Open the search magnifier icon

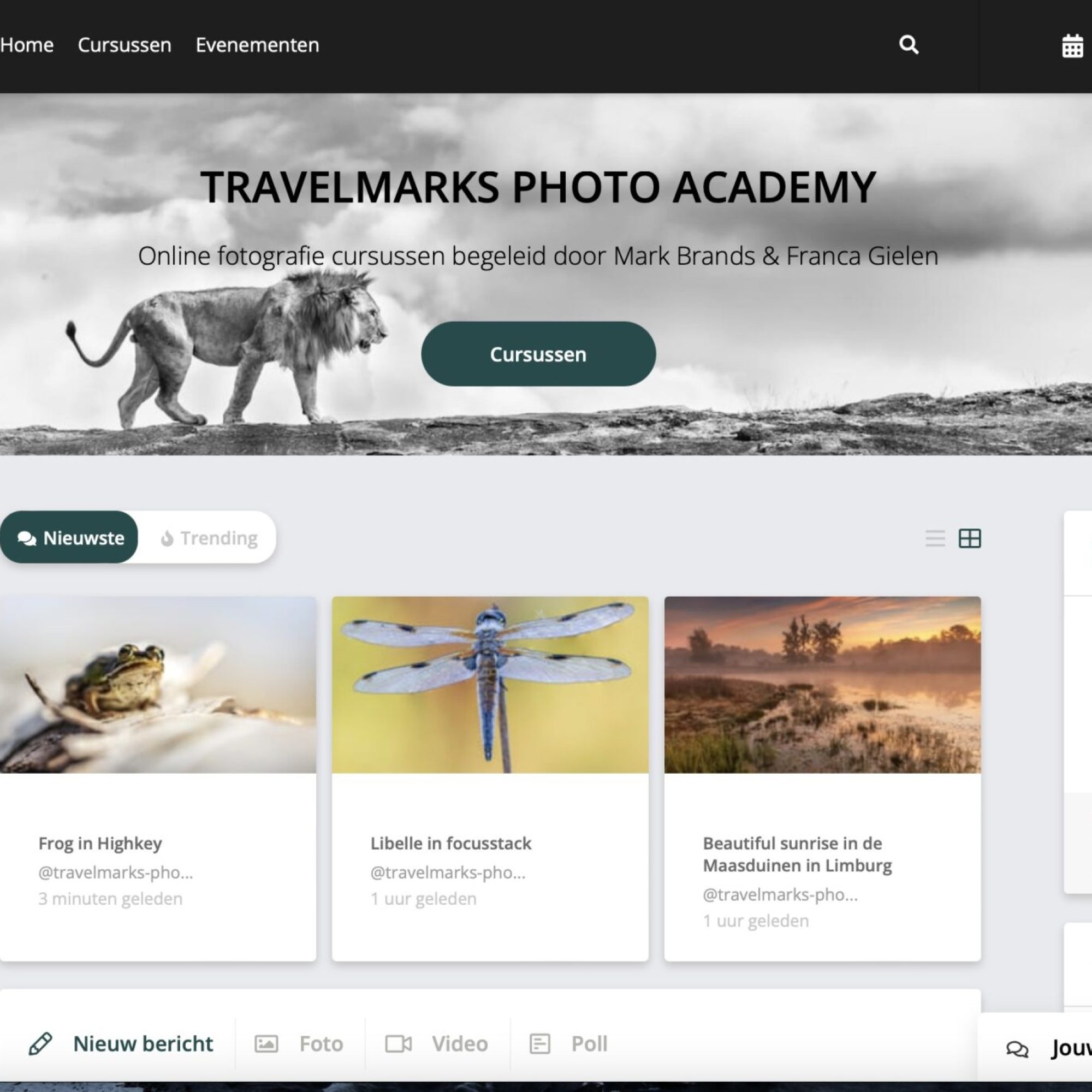[x=909, y=45]
